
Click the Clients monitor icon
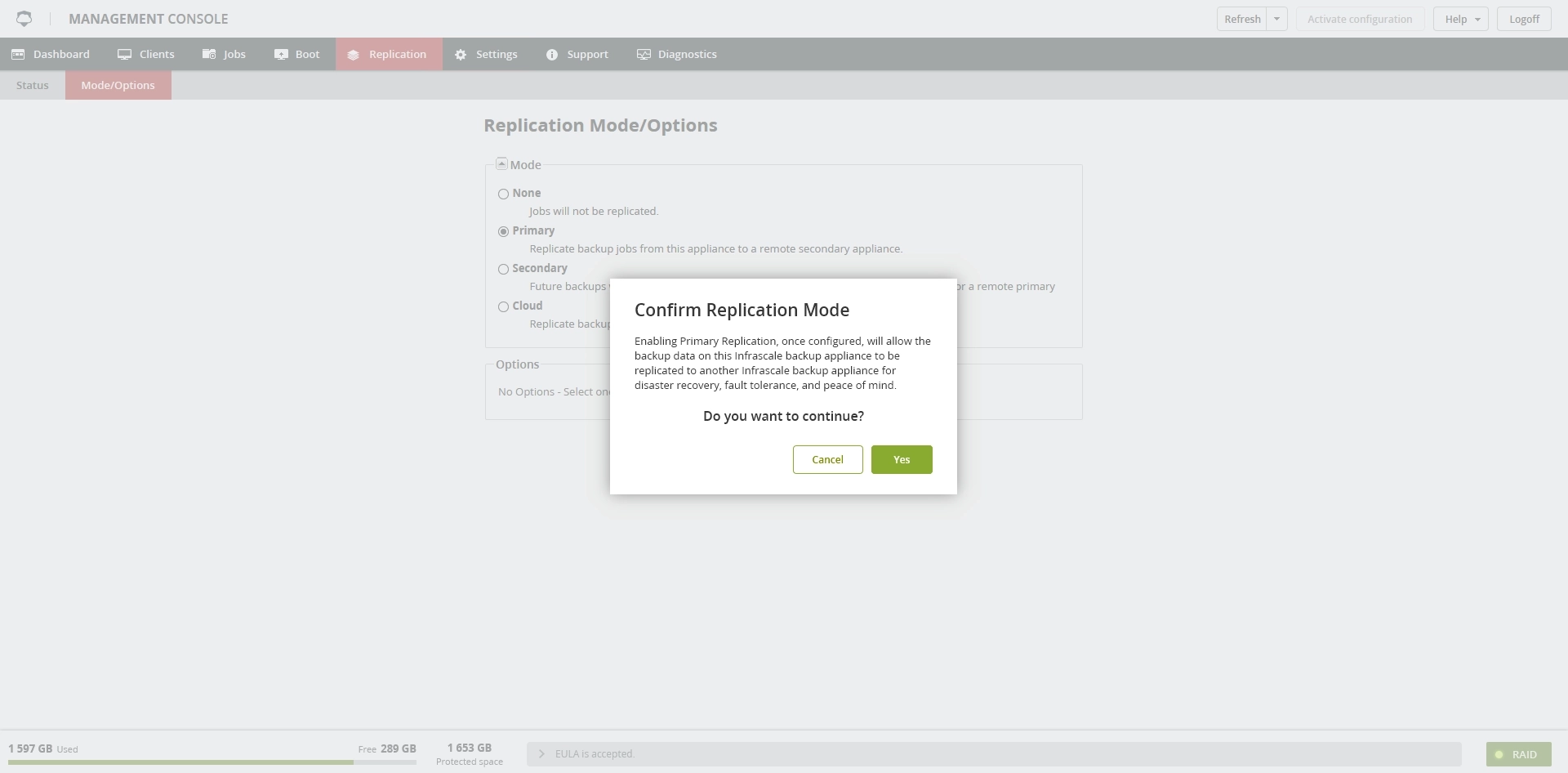124,54
